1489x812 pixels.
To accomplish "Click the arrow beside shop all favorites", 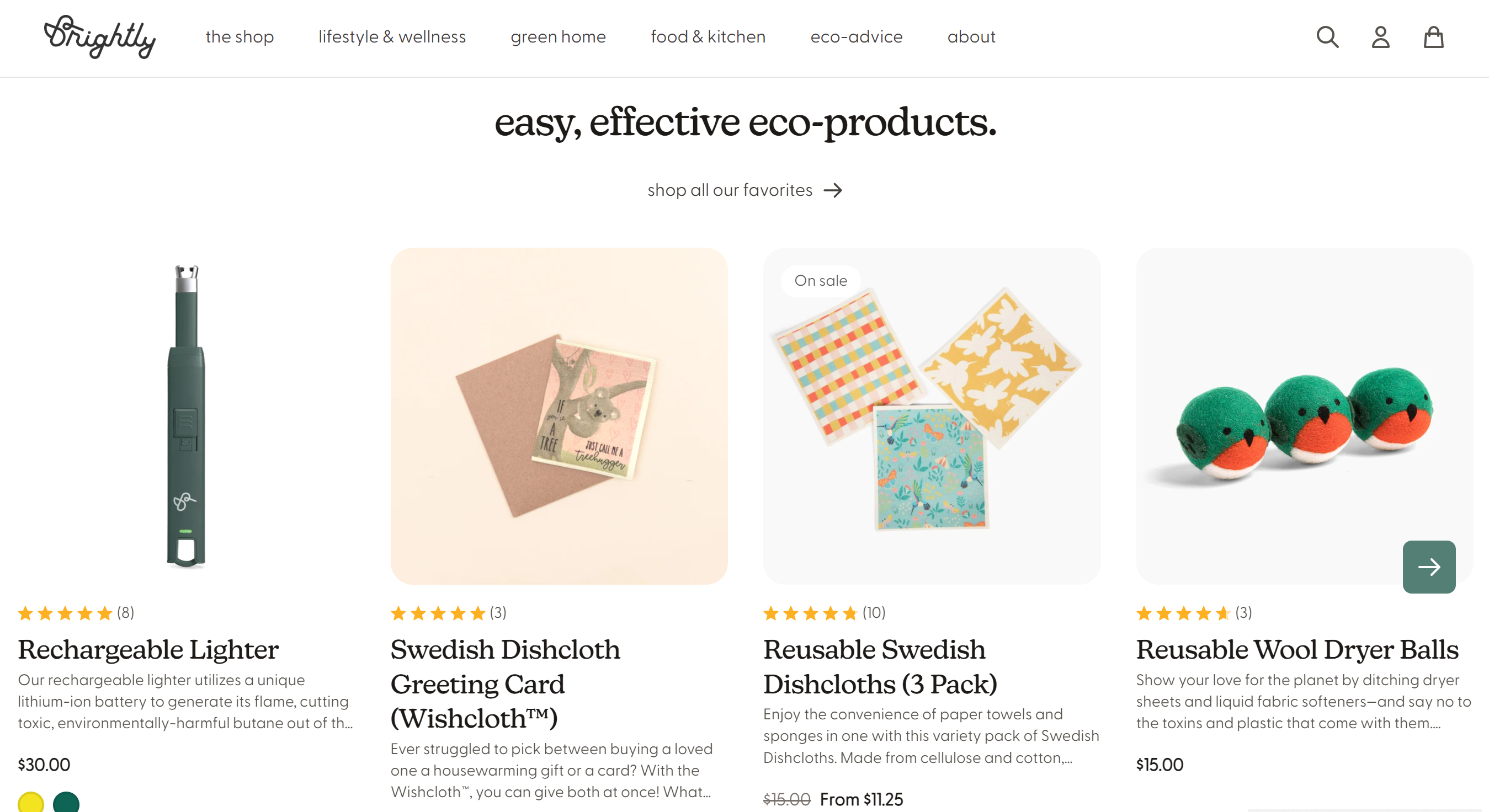I will (833, 190).
